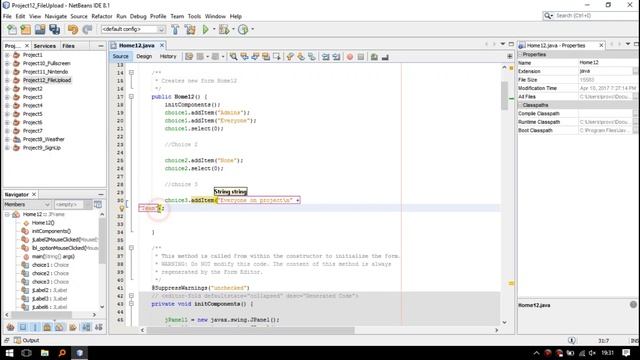Click the Redo toolbar icon
This screenshot has width=640, height=360.
click(87, 29)
